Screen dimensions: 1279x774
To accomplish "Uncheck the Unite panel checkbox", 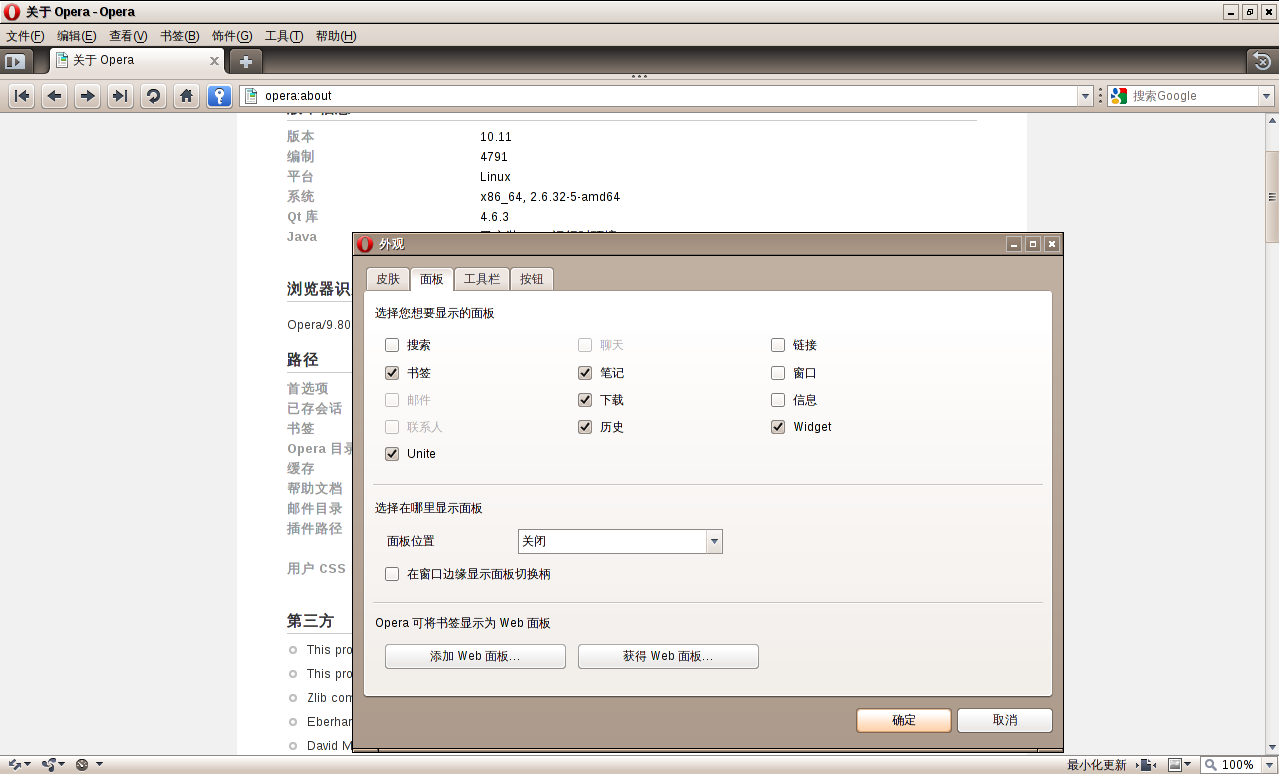I will (x=392, y=454).
